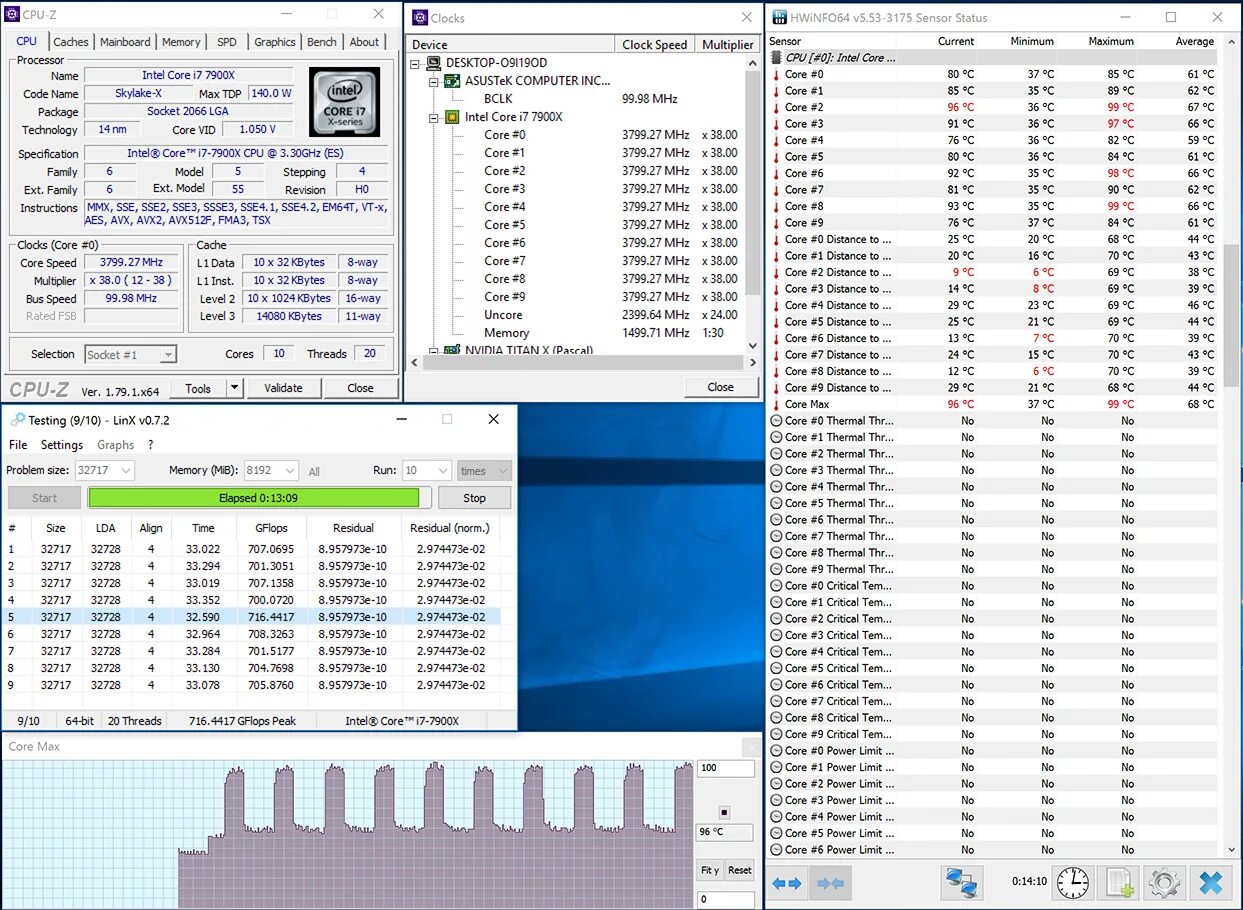Open the Run count dropdown in LinX

[442, 470]
